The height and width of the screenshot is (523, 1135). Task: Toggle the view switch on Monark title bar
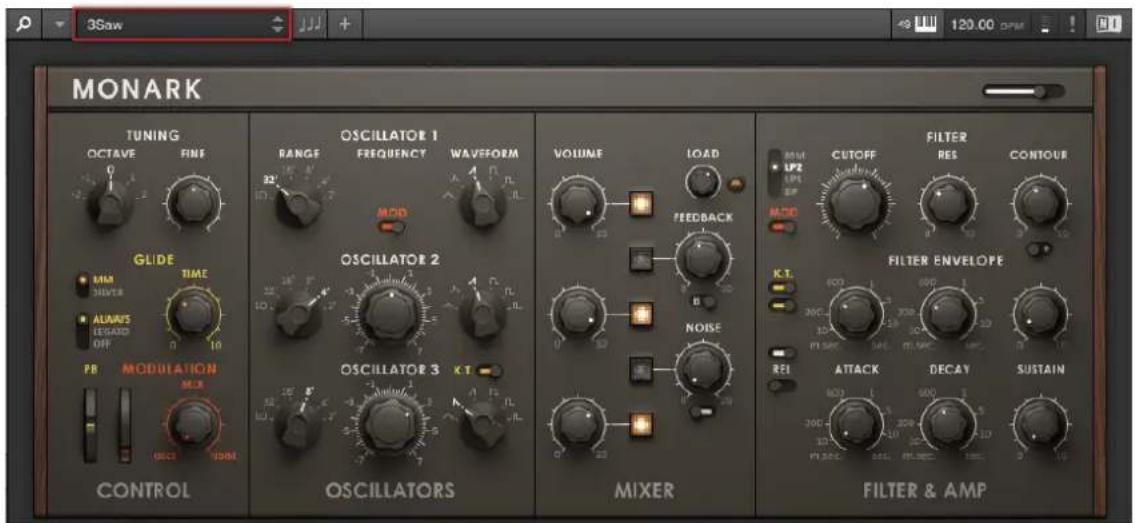pyautogui.click(x=1023, y=91)
